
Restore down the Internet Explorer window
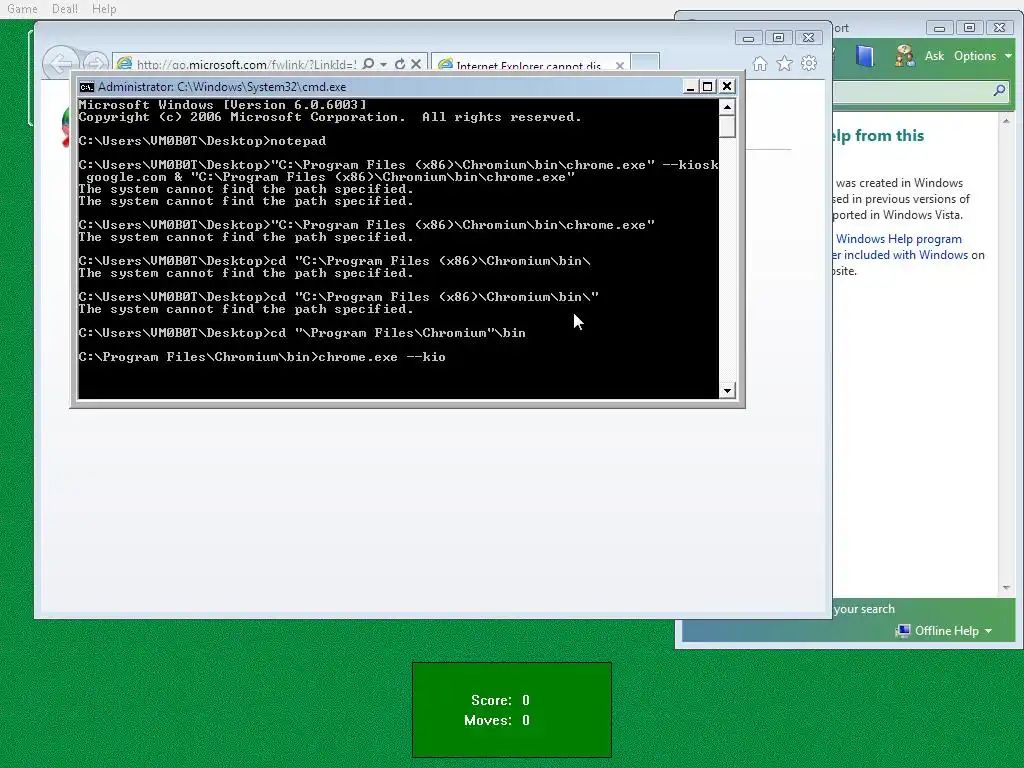click(x=778, y=38)
